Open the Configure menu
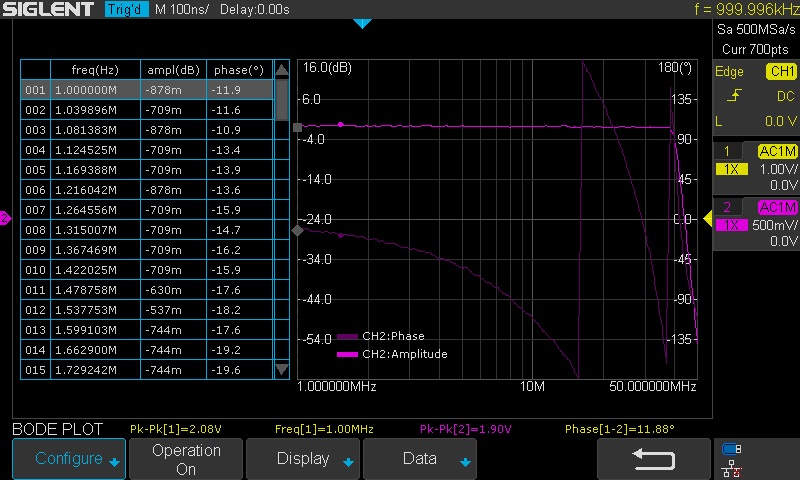The height and width of the screenshot is (480, 800). [69, 459]
